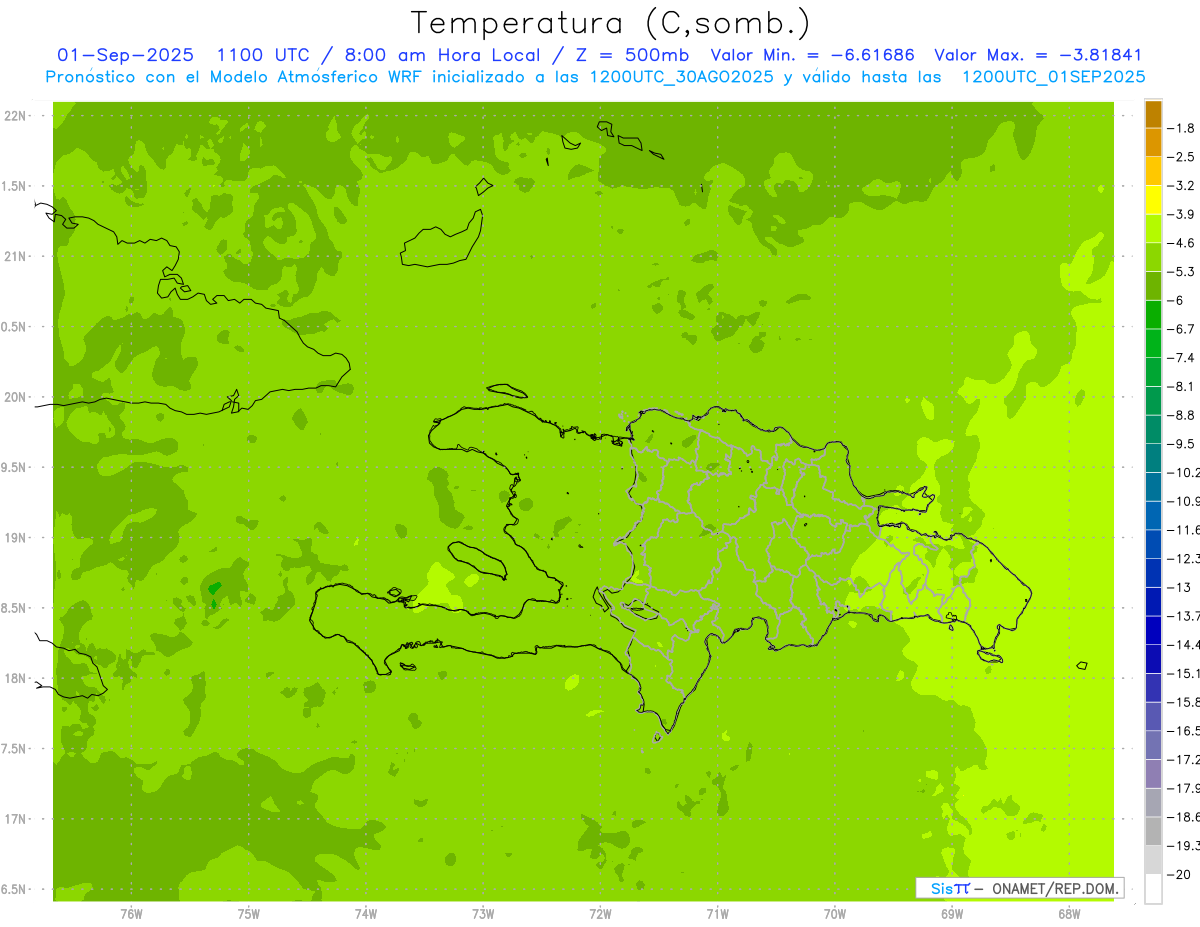The height and width of the screenshot is (927, 1200).
Task: Click the orange swatch above -1.8
Action: click(x=1153, y=114)
